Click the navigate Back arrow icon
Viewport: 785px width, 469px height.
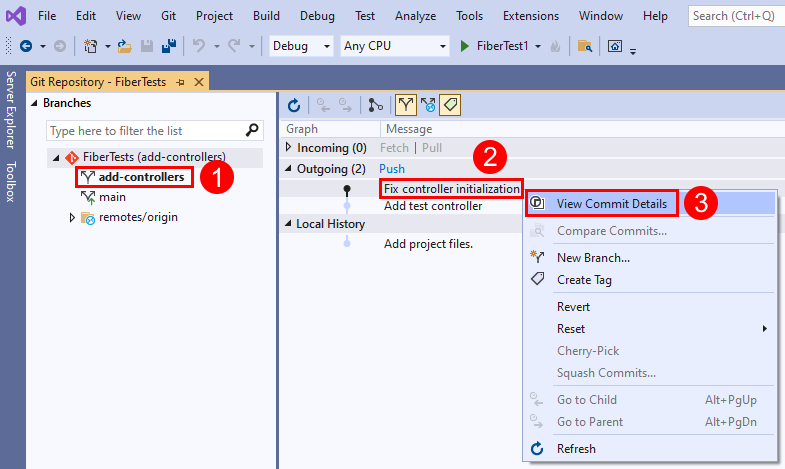point(25,46)
